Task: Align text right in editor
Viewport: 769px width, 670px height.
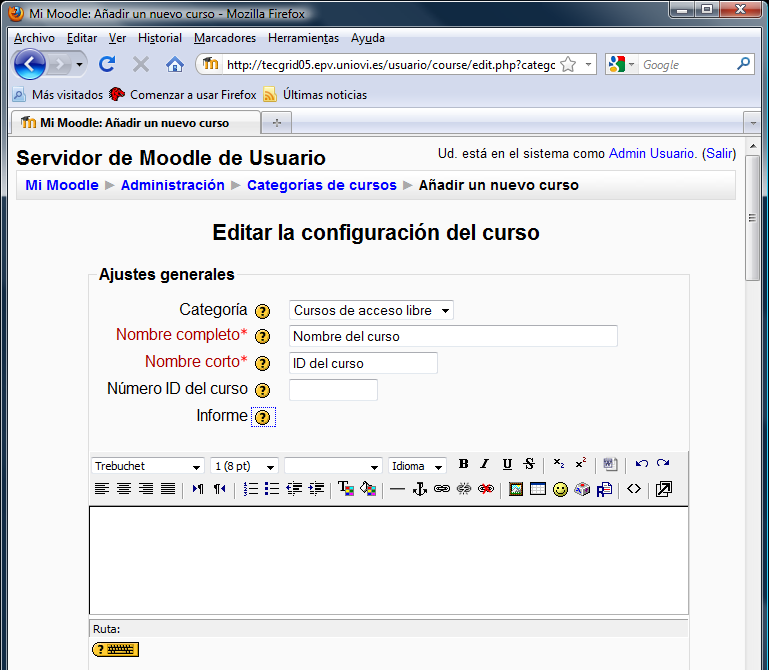Action: [146, 489]
